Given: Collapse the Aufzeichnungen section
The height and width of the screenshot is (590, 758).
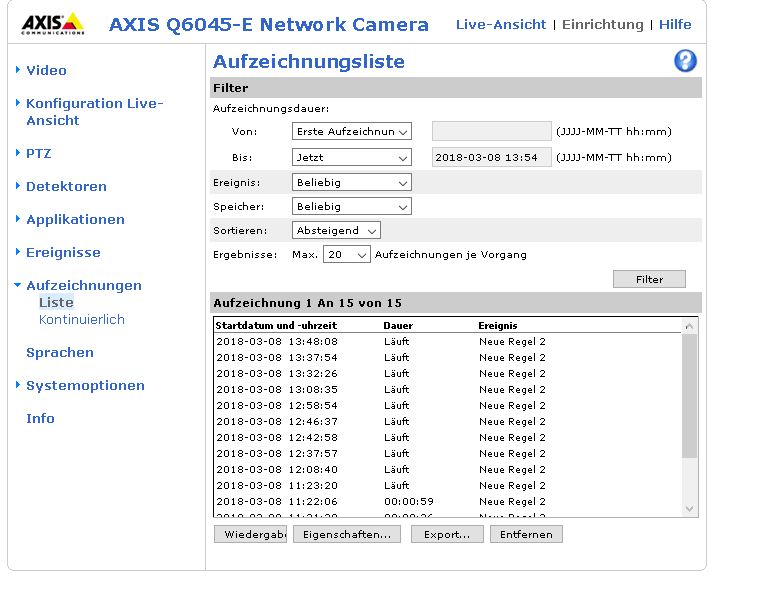Looking at the screenshot, I should click(83, 285).
